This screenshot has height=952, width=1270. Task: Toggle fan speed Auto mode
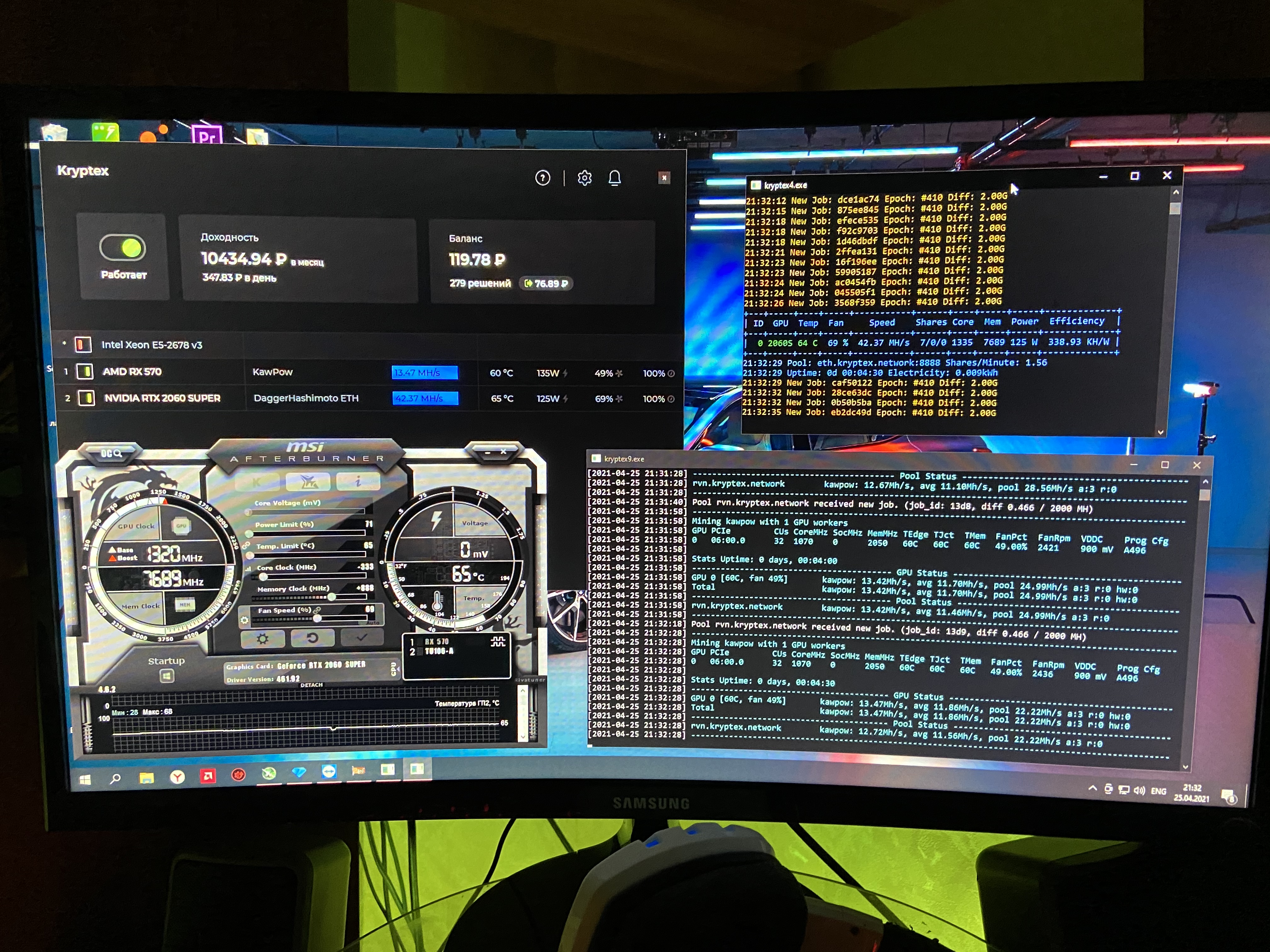pos(373,623)
